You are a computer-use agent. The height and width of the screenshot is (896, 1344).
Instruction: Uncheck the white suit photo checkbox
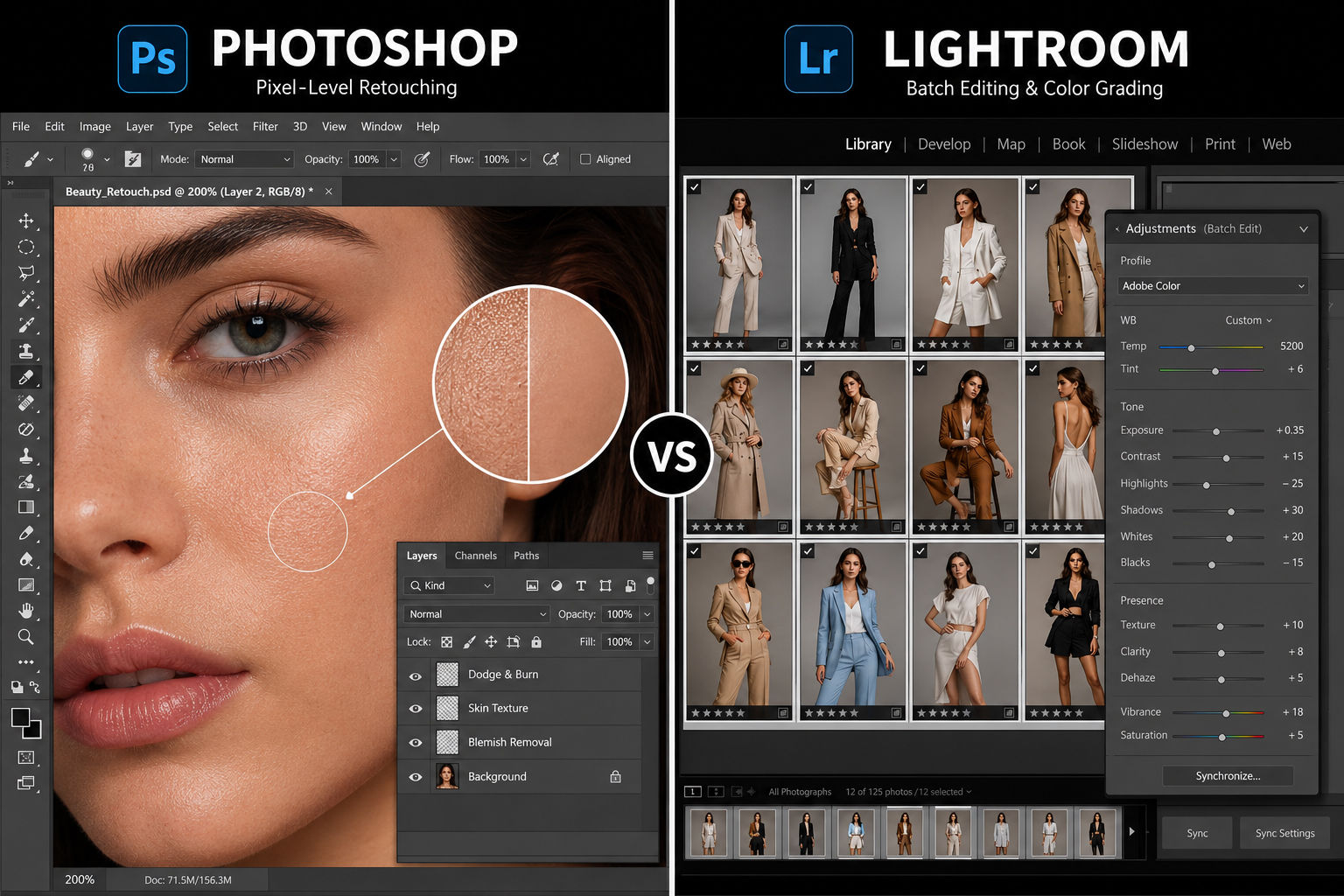click(x=920, y=186)
